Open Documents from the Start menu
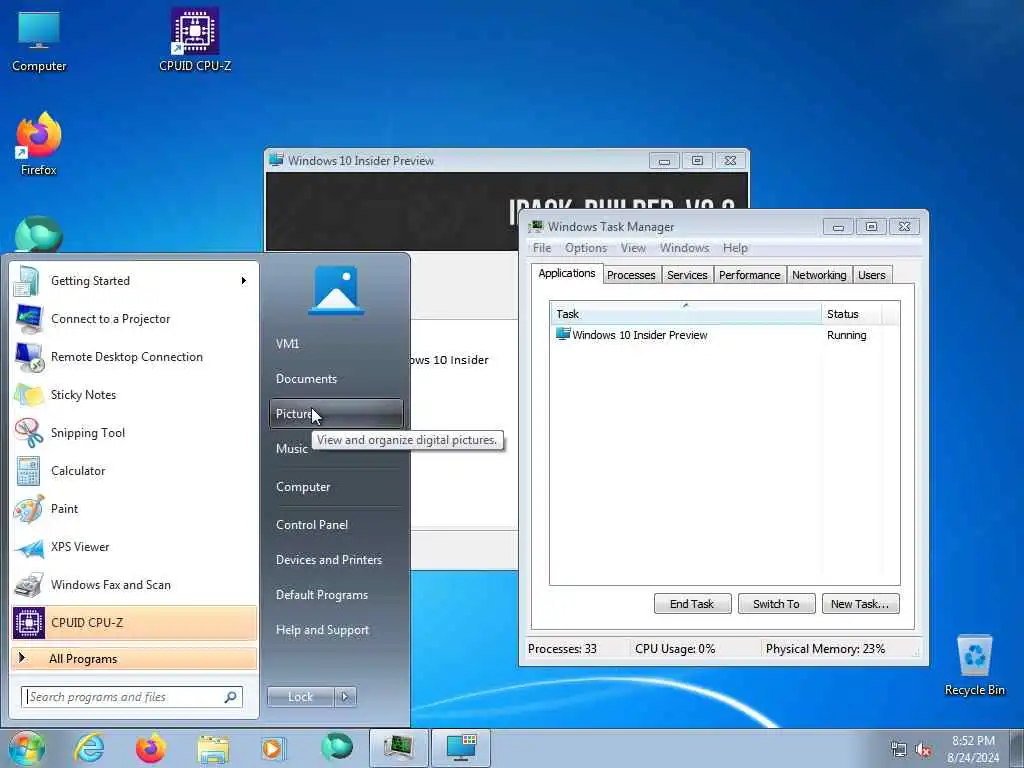1024x768 pixels. point(336,379)
